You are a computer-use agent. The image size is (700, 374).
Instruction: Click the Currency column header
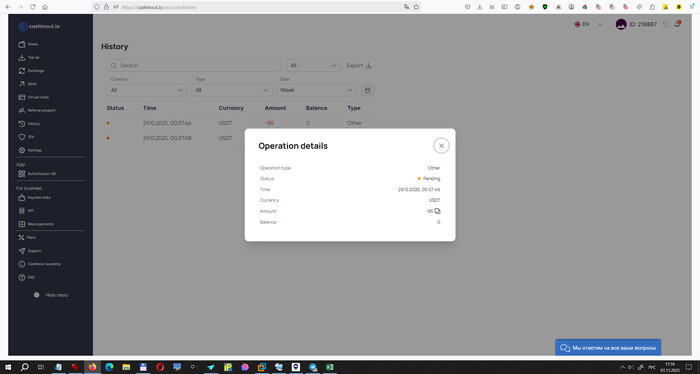click(231, 108)
